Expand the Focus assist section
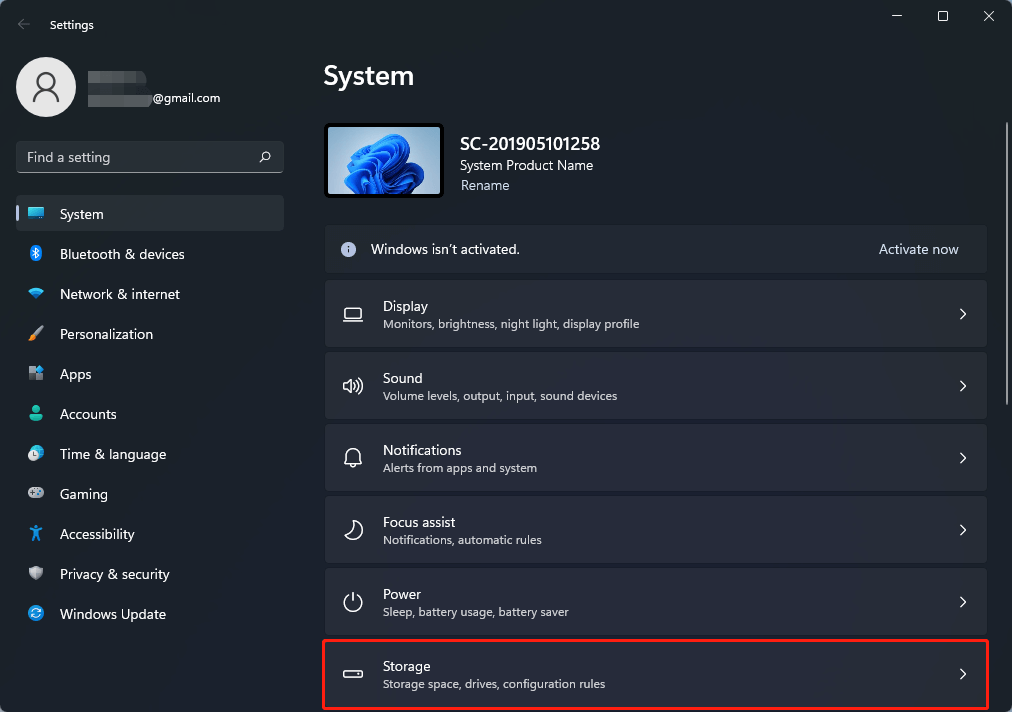The height and width of the screenshot is (712, 1012). (962, 529)
